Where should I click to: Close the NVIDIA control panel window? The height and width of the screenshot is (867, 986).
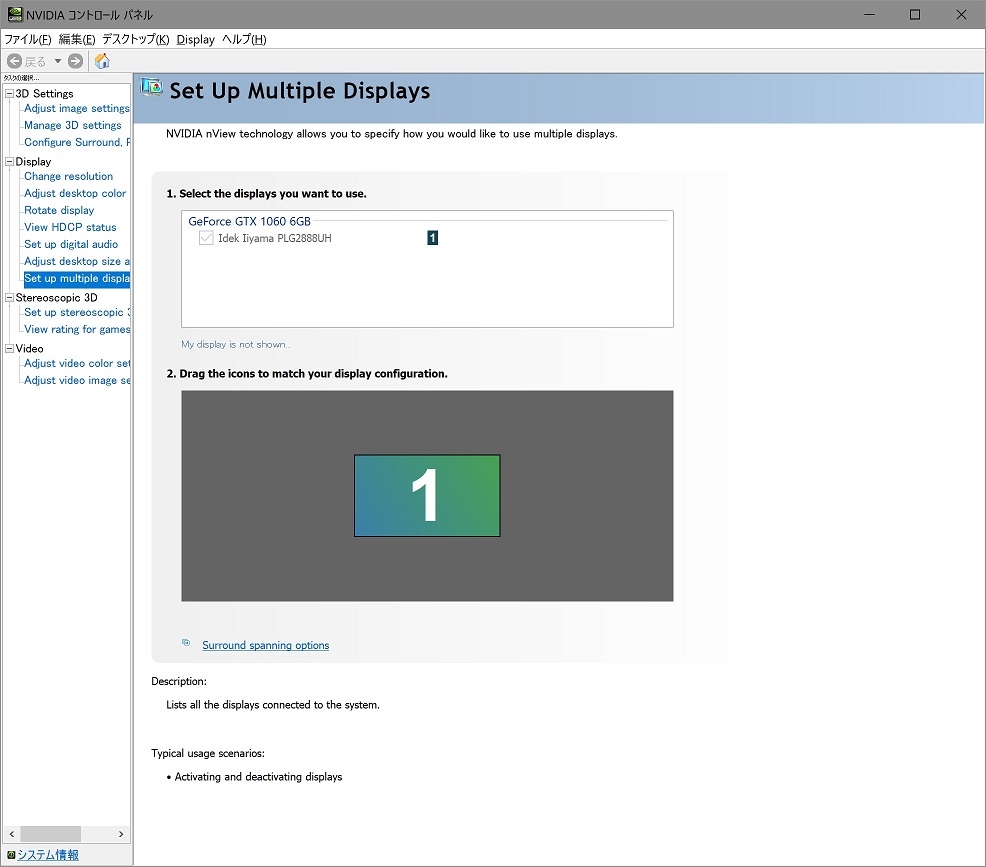[961, 14]
